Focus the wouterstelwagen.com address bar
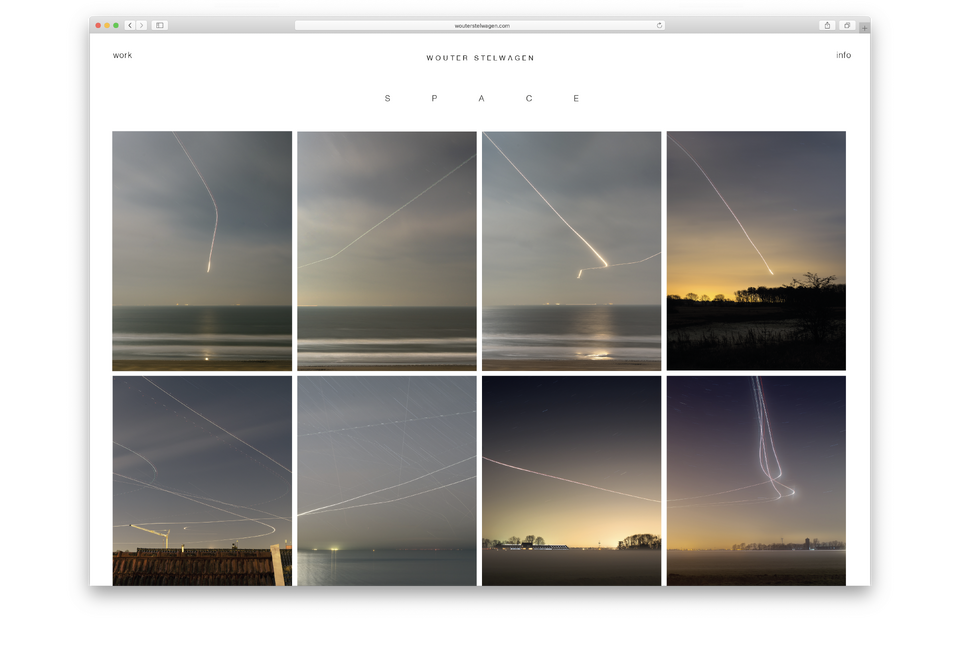The width and height of the screenshot is (960, 648). [x=480, y=25]
